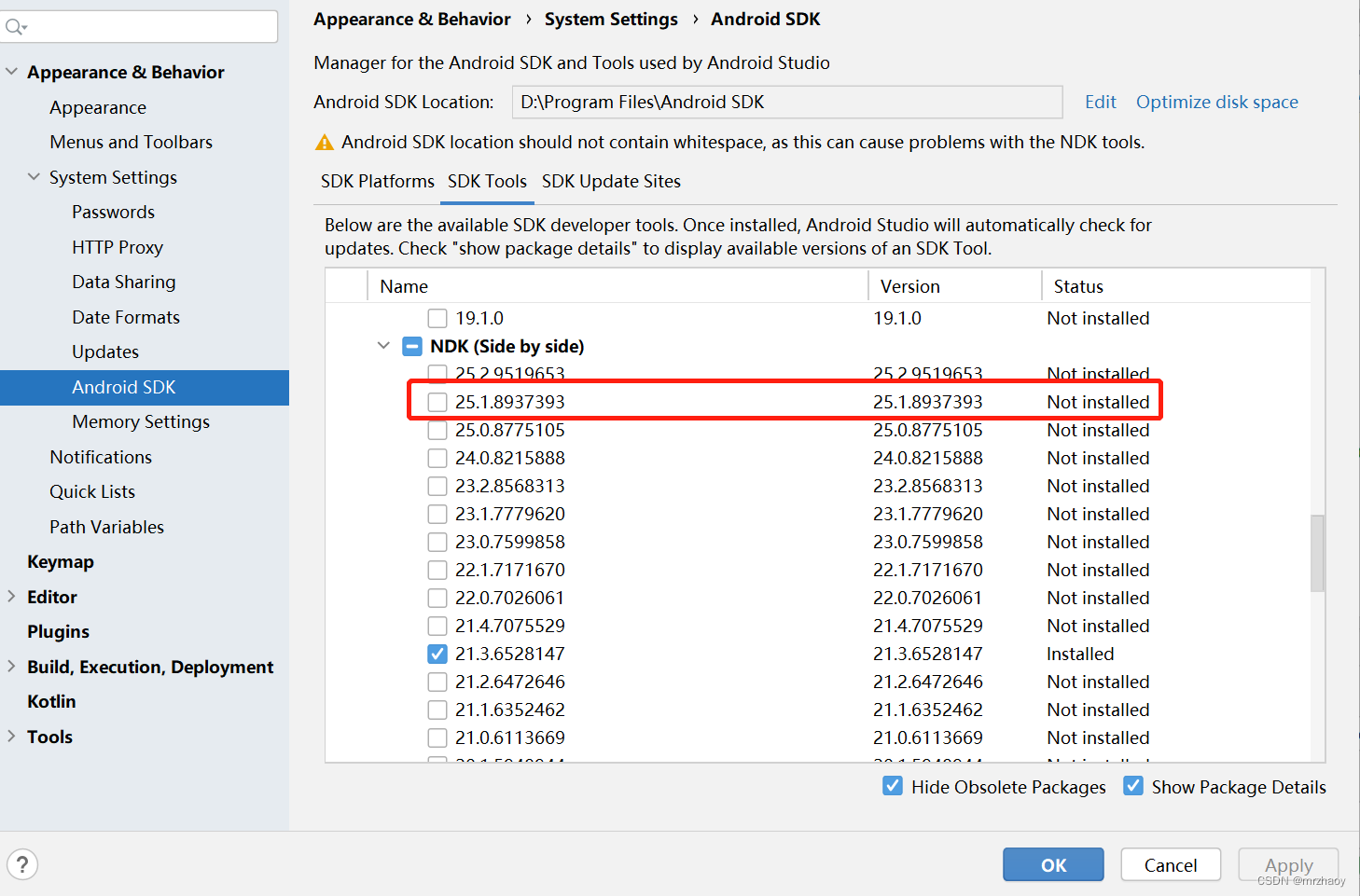Click the SDK location warning icon
Screen dimensions: 1360x896
(x=325, y=143)
